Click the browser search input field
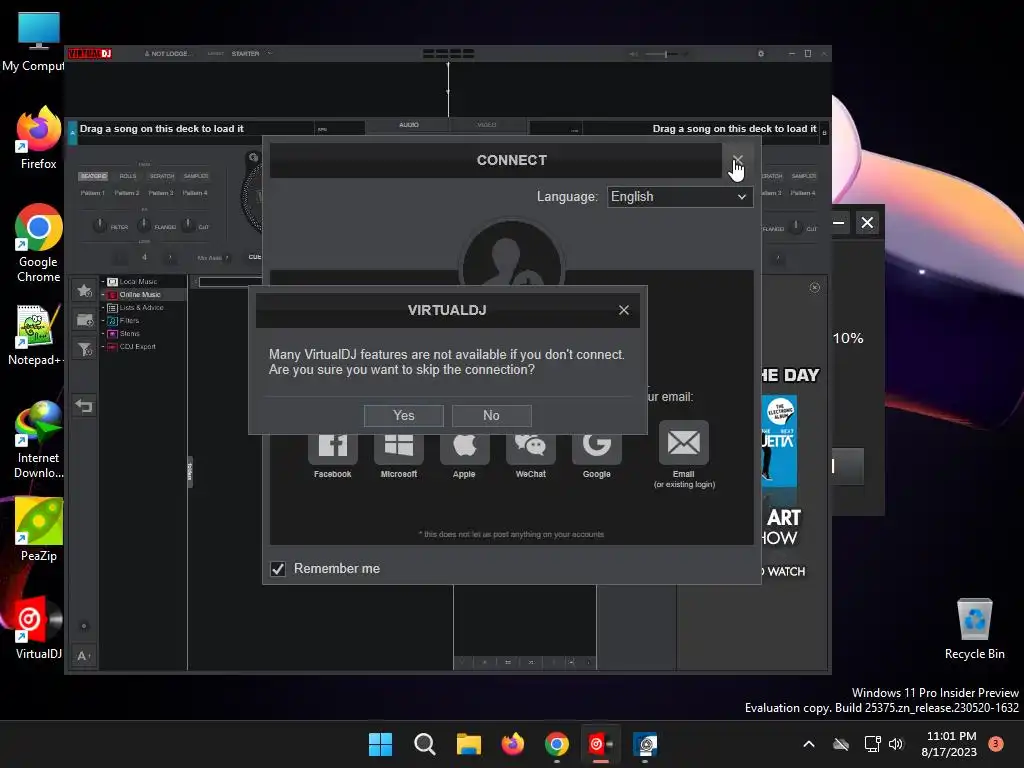The image size is (1024, 768). [230, 282]
